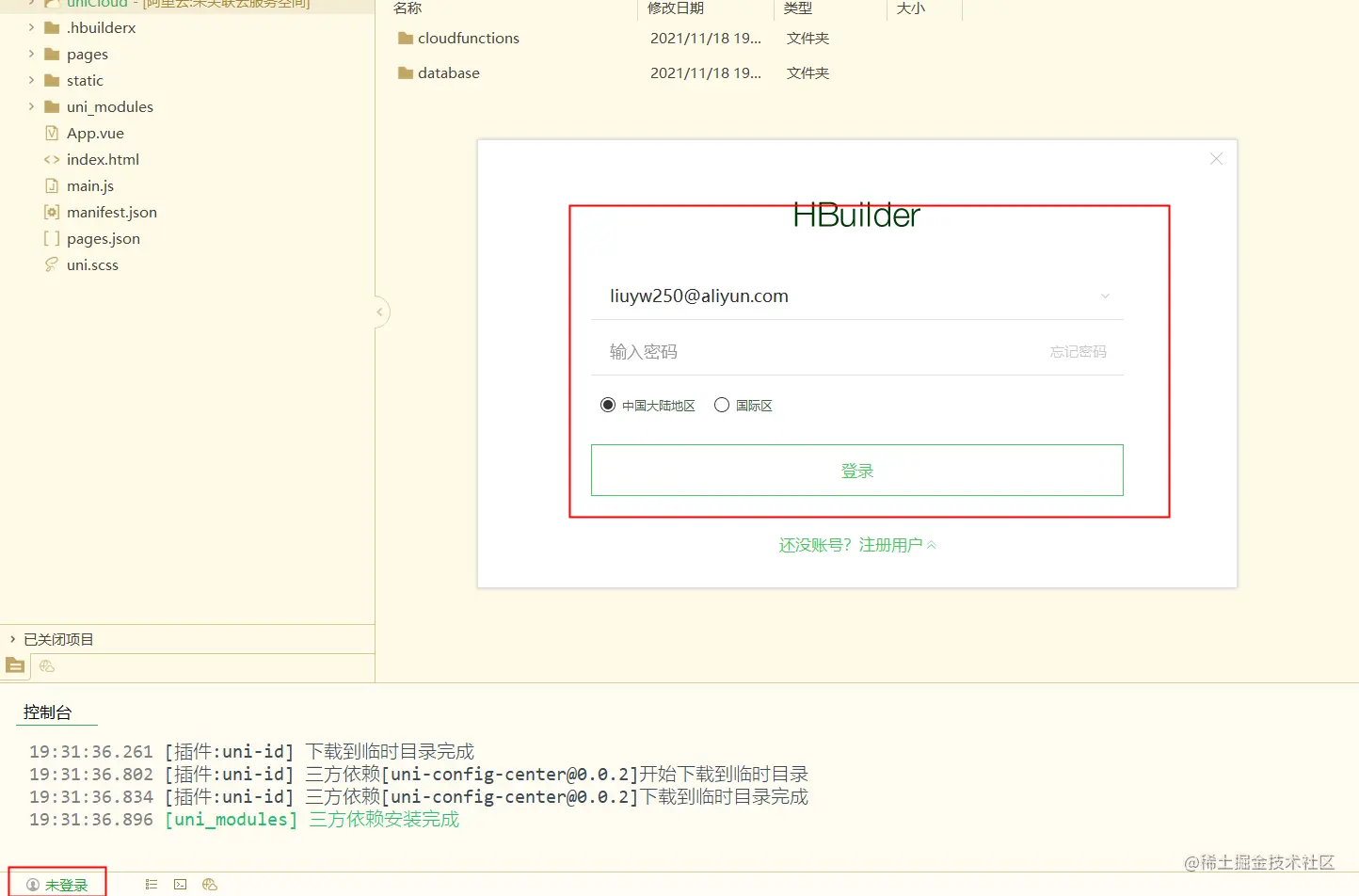Click the 19:31:36.802 console log line
Image resolution: width=1359 pixels, height=896 pixels.
tap(418, 775)
